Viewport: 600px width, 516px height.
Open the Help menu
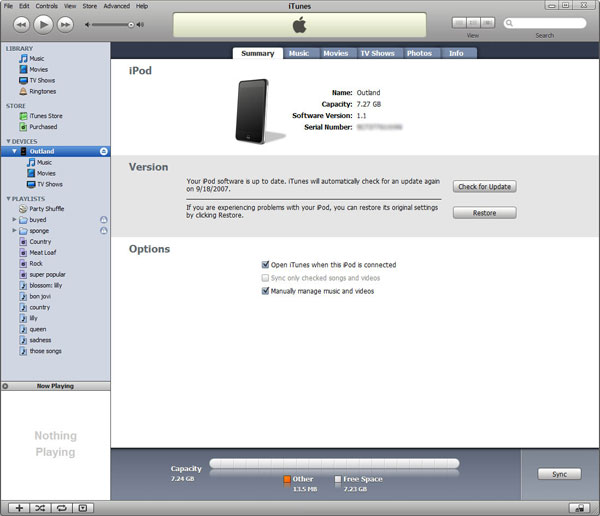coord(142,6)
